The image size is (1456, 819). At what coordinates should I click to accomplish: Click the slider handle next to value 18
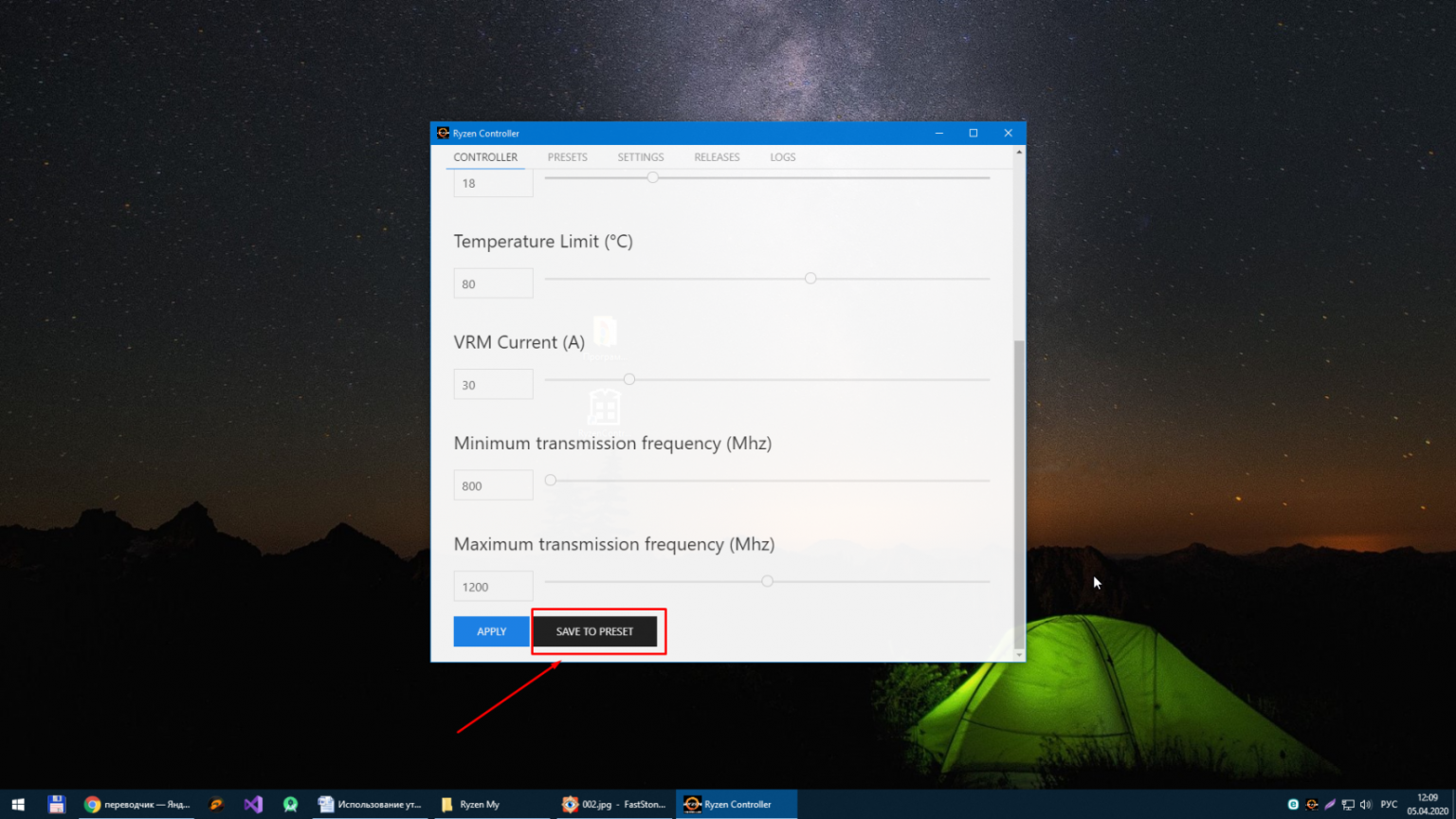point(652,177)
